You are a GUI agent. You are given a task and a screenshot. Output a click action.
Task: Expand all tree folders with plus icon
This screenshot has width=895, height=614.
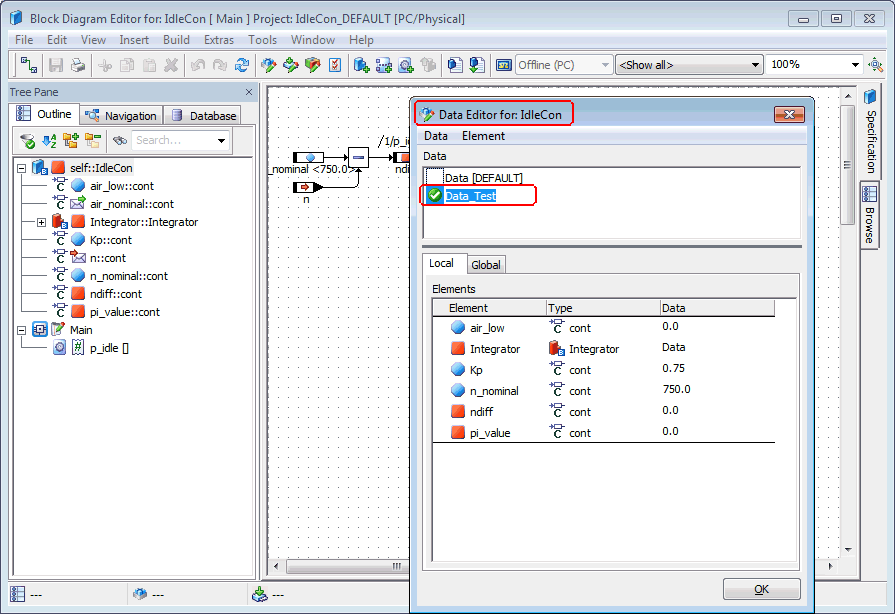[71, 140]
